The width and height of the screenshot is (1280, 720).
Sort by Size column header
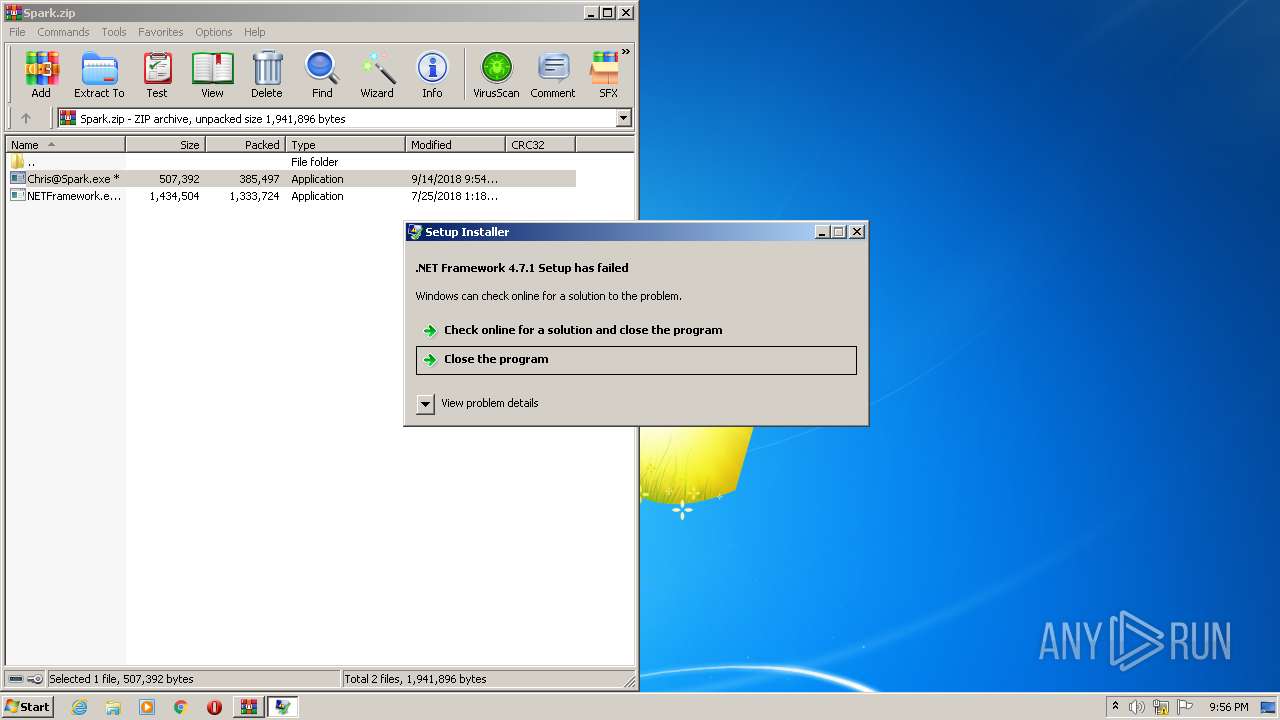(166, 145)
